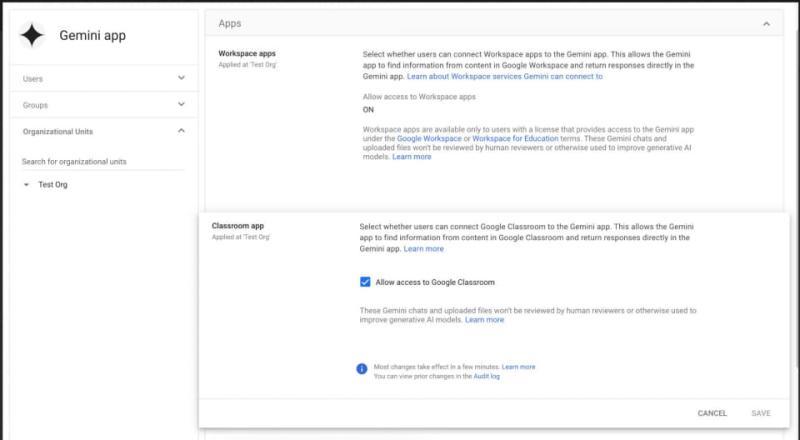This screenshot has width=800, height=440.
Task: Open the Google Workspace terms link
Action: (x=429, y=138)
